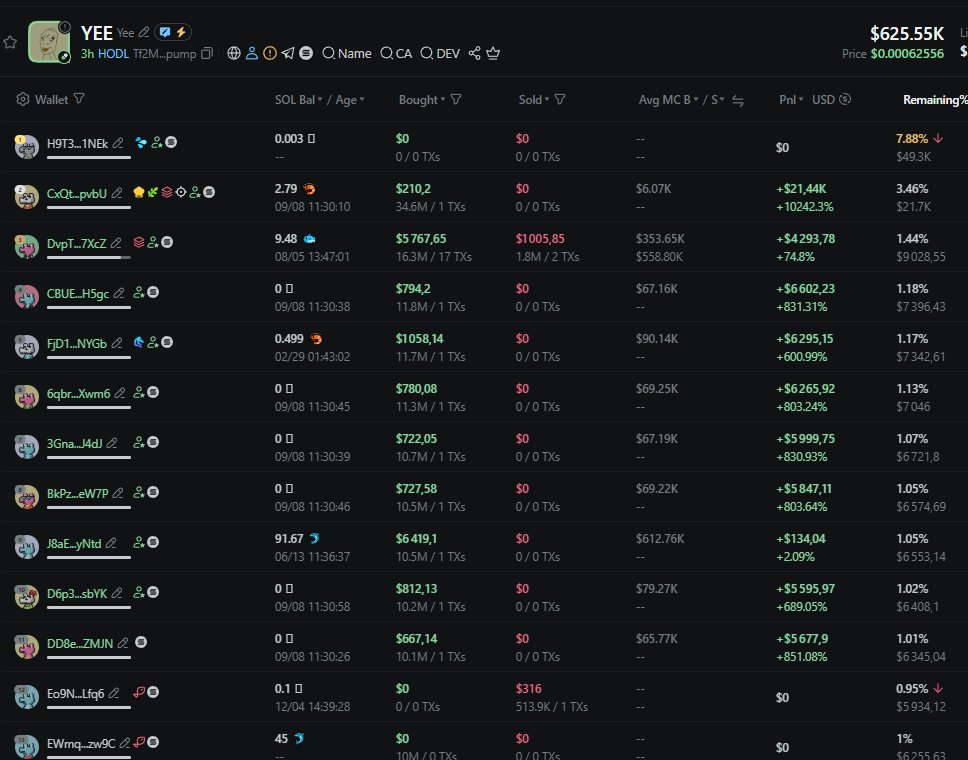This screenshot has width=968, height=760.
Task: Sort by SOL Bal column
Action: pos(299,100)
